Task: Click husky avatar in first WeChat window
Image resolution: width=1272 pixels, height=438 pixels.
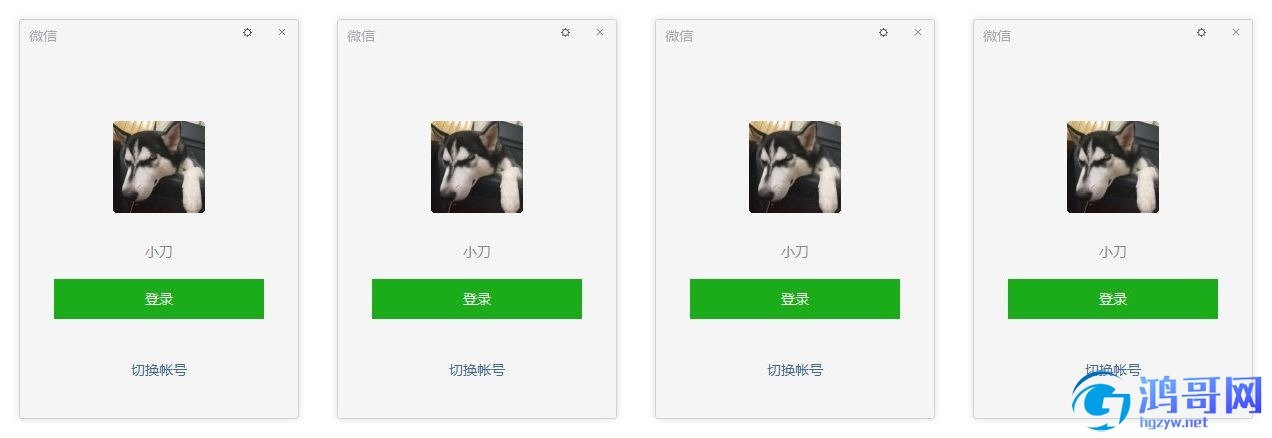Action: point(159,167)
